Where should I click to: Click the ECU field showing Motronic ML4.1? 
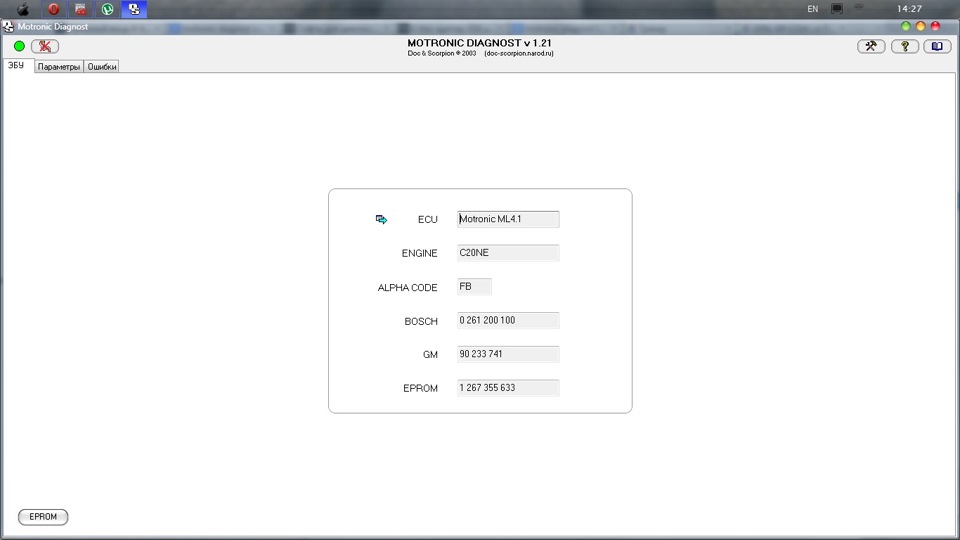508,219
